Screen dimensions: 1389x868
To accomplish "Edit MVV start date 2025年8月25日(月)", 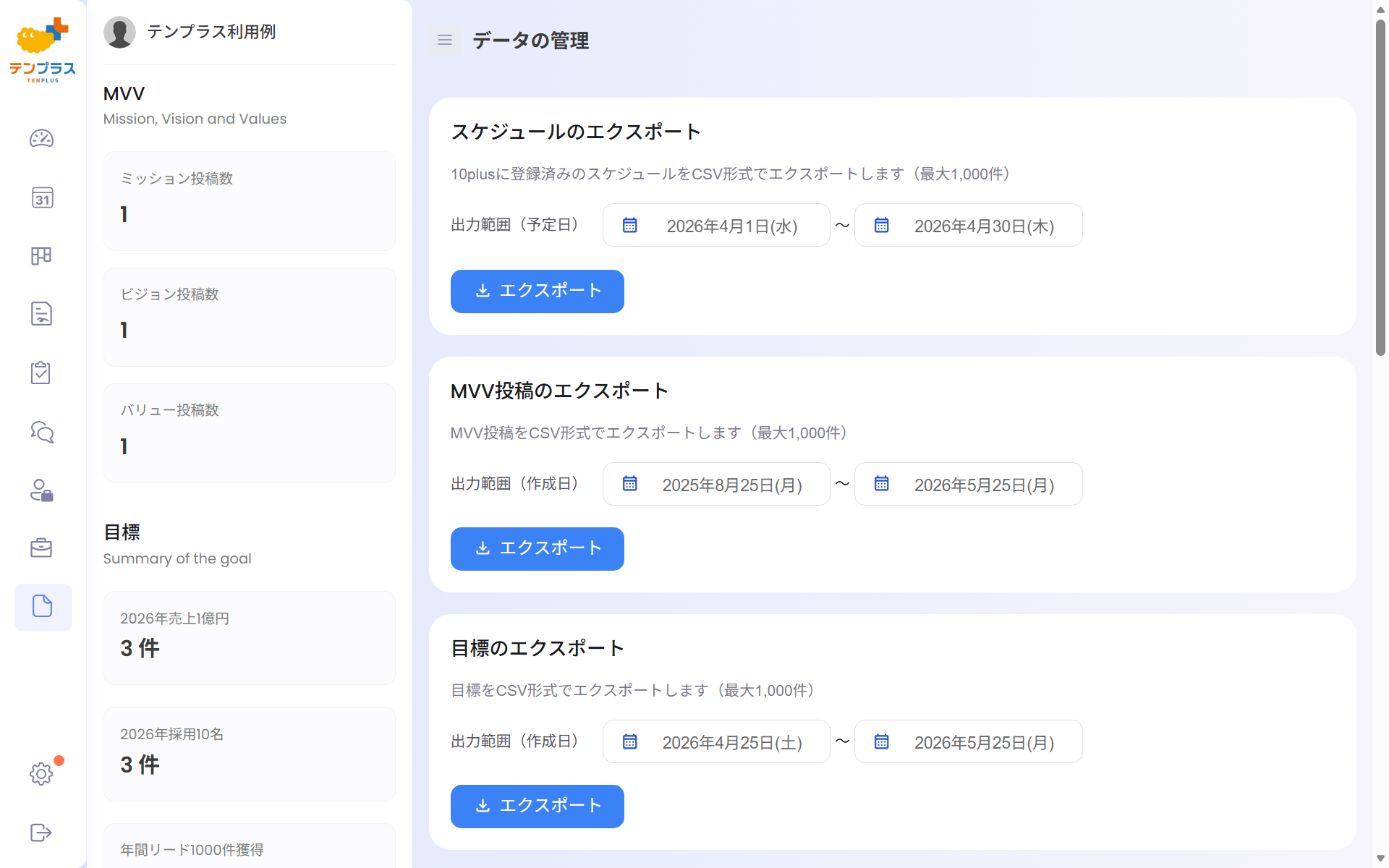I will [x=716, y=484].
